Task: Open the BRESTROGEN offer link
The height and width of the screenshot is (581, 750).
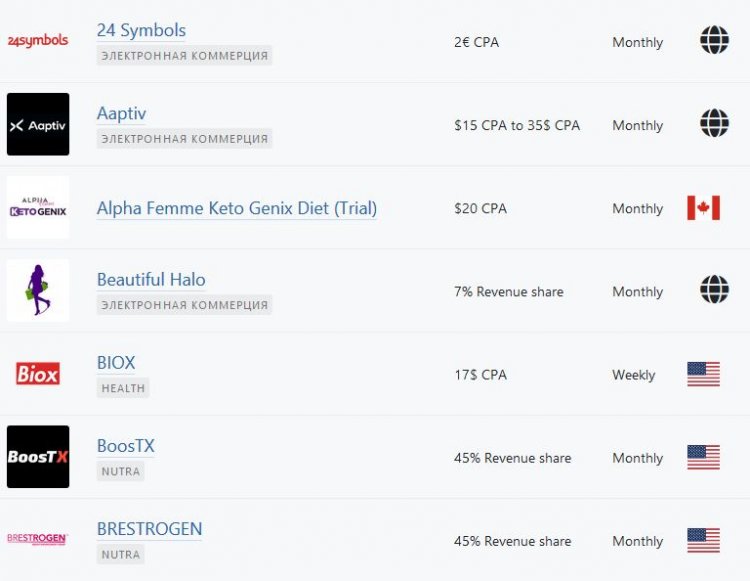Action: [149, 529]
